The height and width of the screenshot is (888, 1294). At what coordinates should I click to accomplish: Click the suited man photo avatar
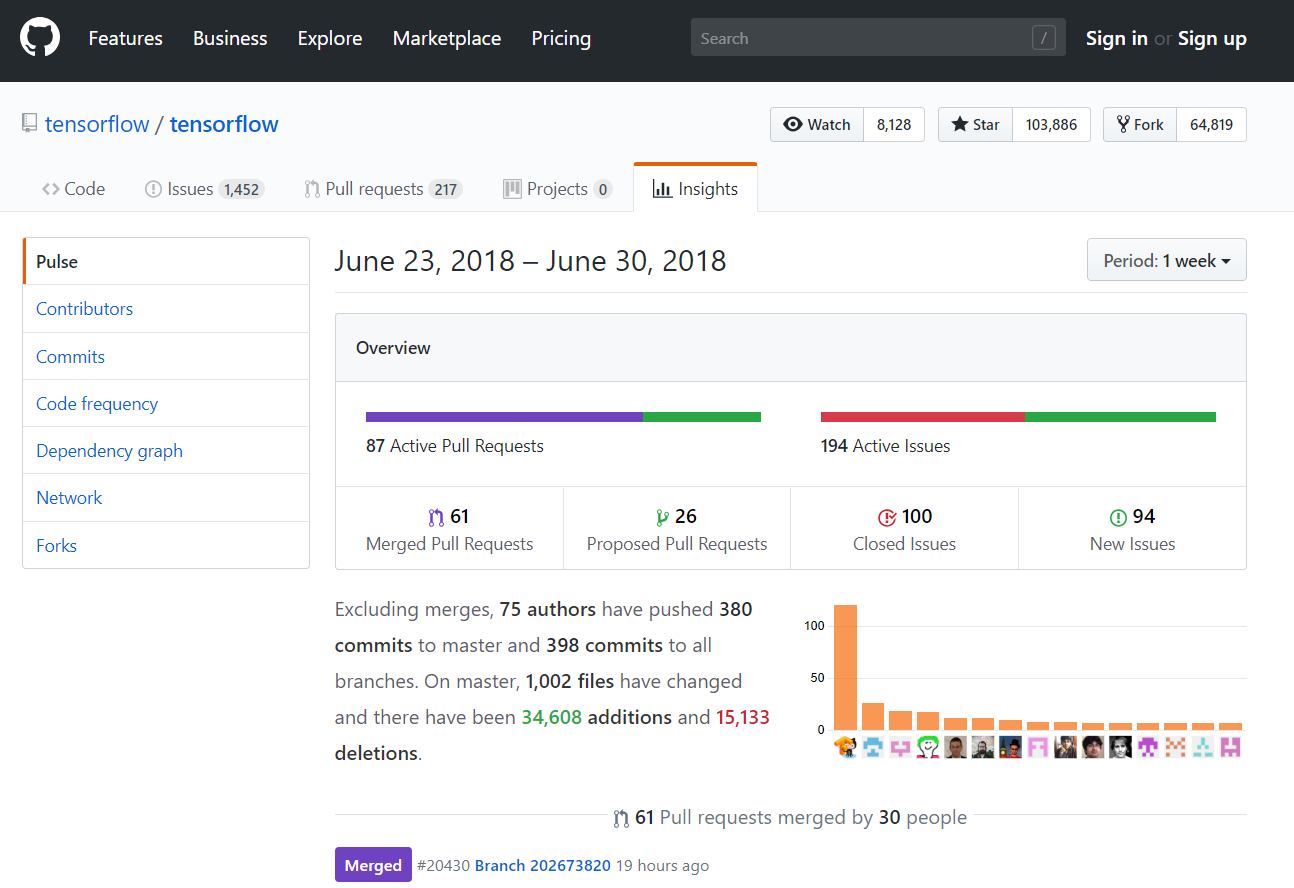click(956, 746)
